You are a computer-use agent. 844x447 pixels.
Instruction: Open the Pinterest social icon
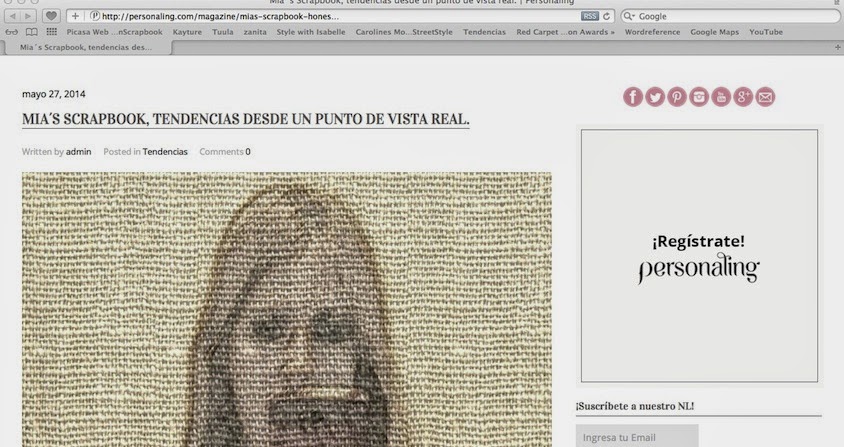click(x=677, y=97)
